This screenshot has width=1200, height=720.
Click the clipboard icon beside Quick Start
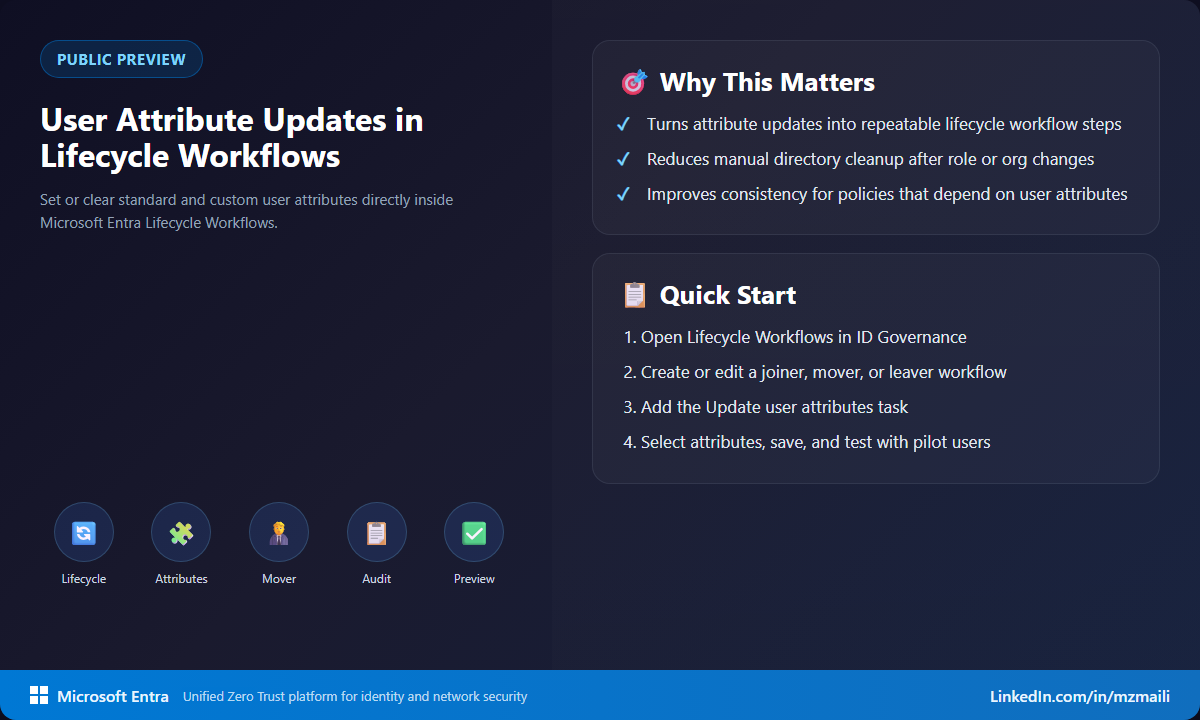tap(634, 295)
